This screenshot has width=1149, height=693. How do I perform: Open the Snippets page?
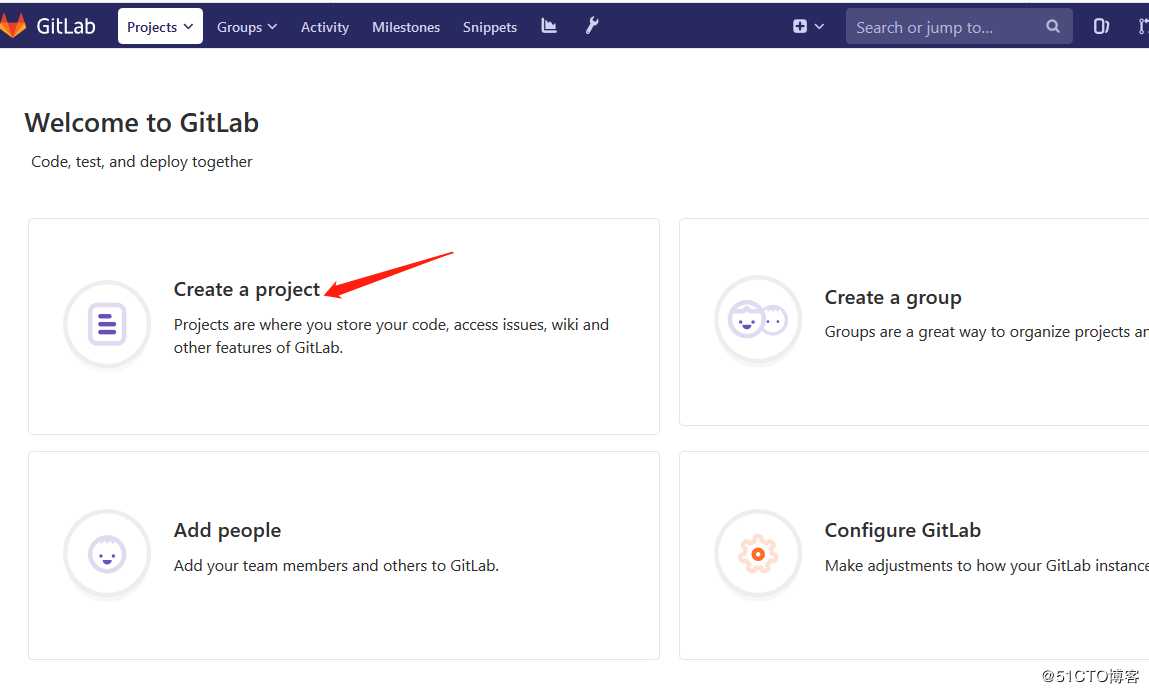(489, 27)
